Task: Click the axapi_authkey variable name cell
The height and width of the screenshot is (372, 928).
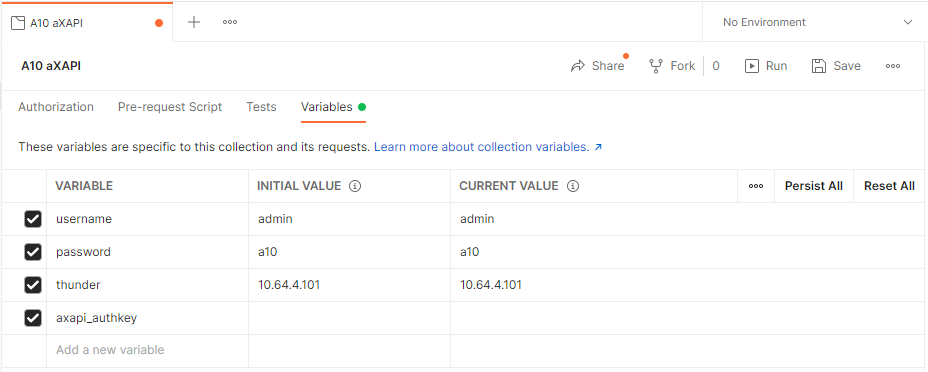Action: pos(147,318)
